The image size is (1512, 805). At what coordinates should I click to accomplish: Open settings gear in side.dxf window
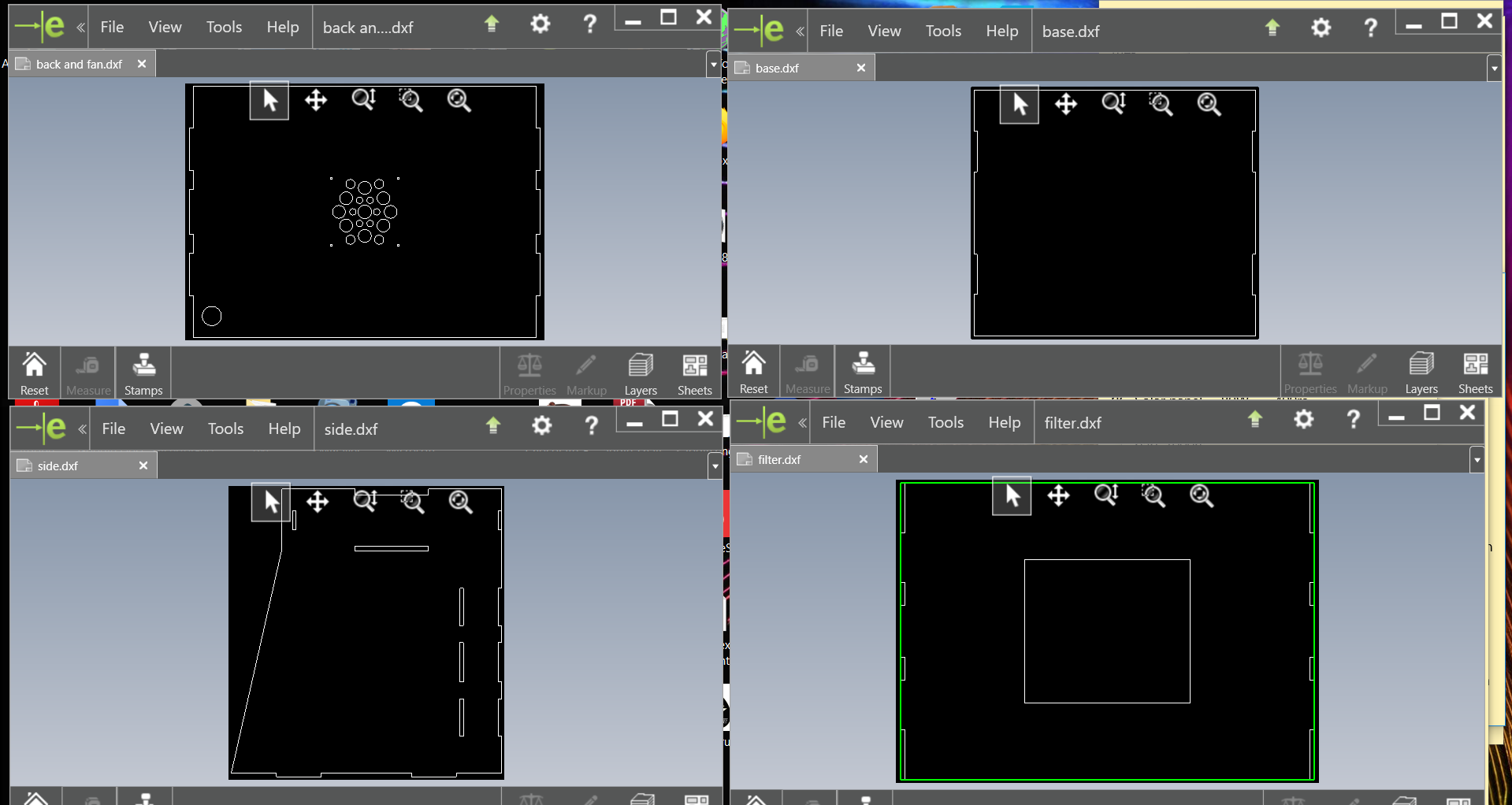pyautogui.click(x=542, y=426)
